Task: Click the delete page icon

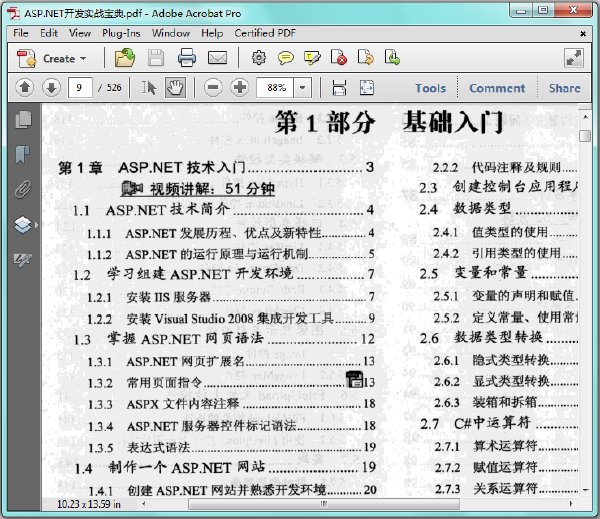Action: pyautogui.click(x=339, y=58)
